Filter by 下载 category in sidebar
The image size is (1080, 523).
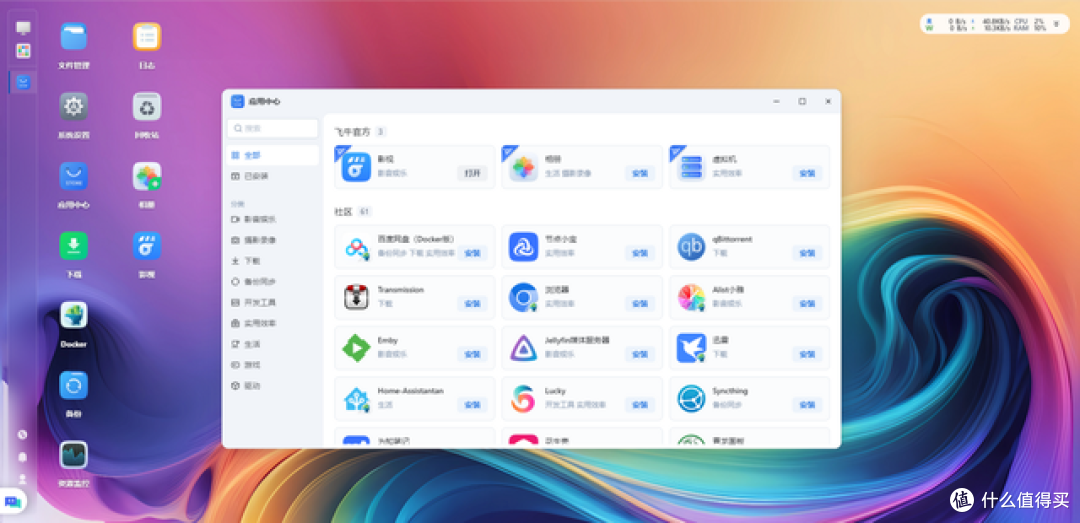(x=273, y=261)
